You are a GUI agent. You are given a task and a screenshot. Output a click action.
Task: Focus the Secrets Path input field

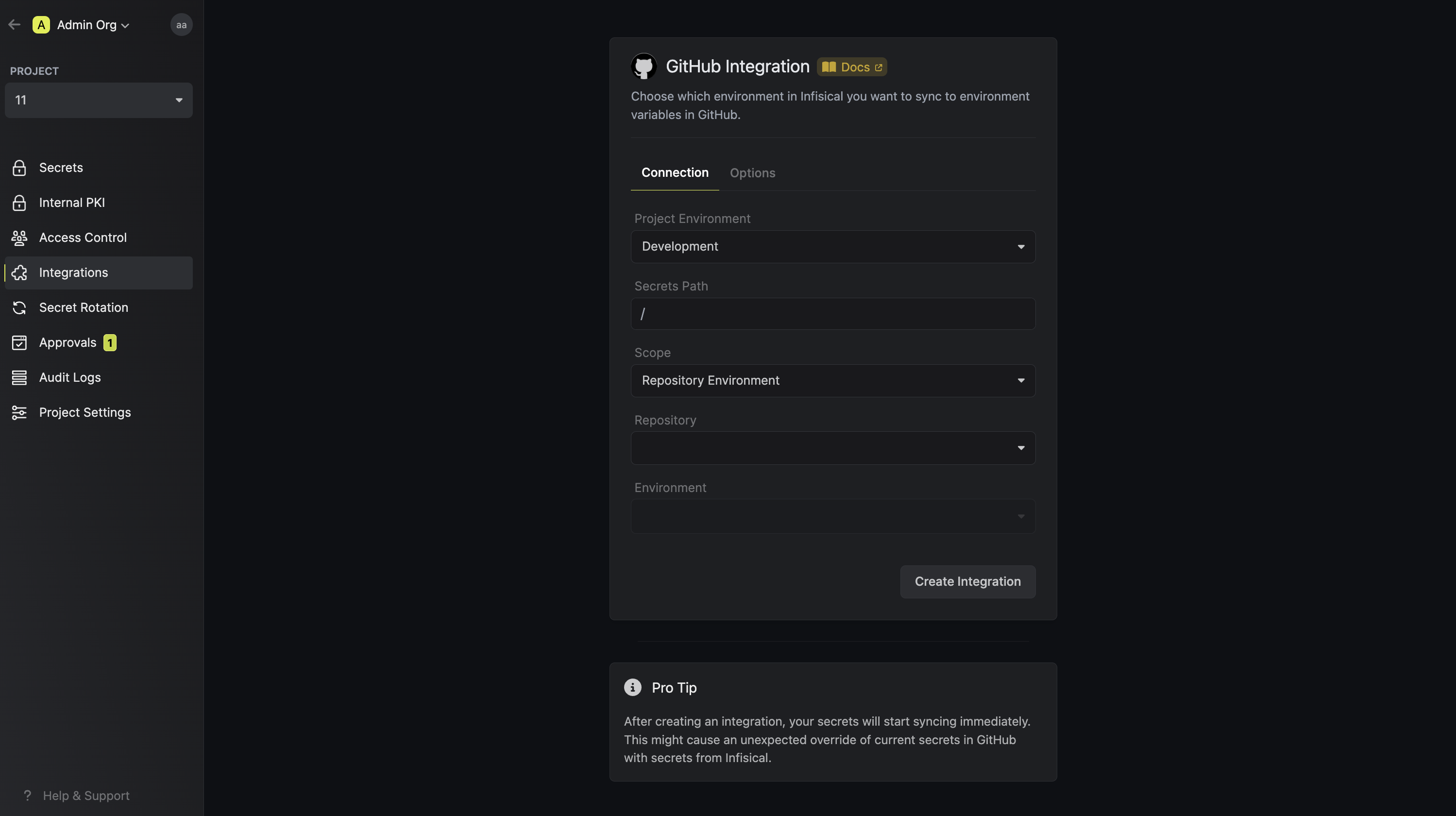833,314
